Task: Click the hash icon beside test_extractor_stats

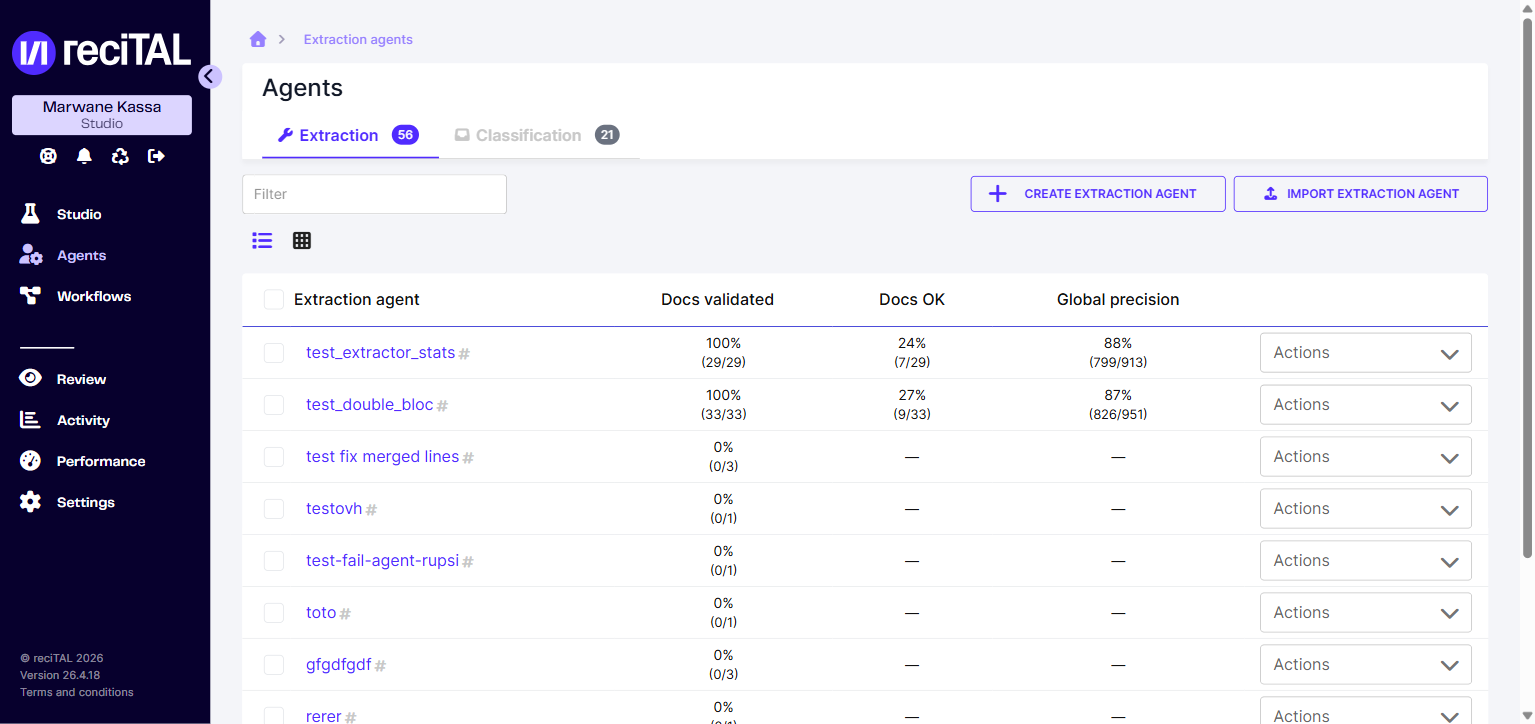Action: click(464, 354)
